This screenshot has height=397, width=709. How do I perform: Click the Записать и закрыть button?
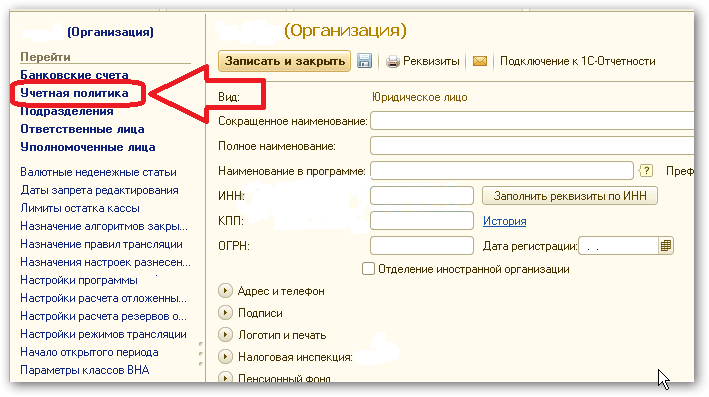coord(284,61)
